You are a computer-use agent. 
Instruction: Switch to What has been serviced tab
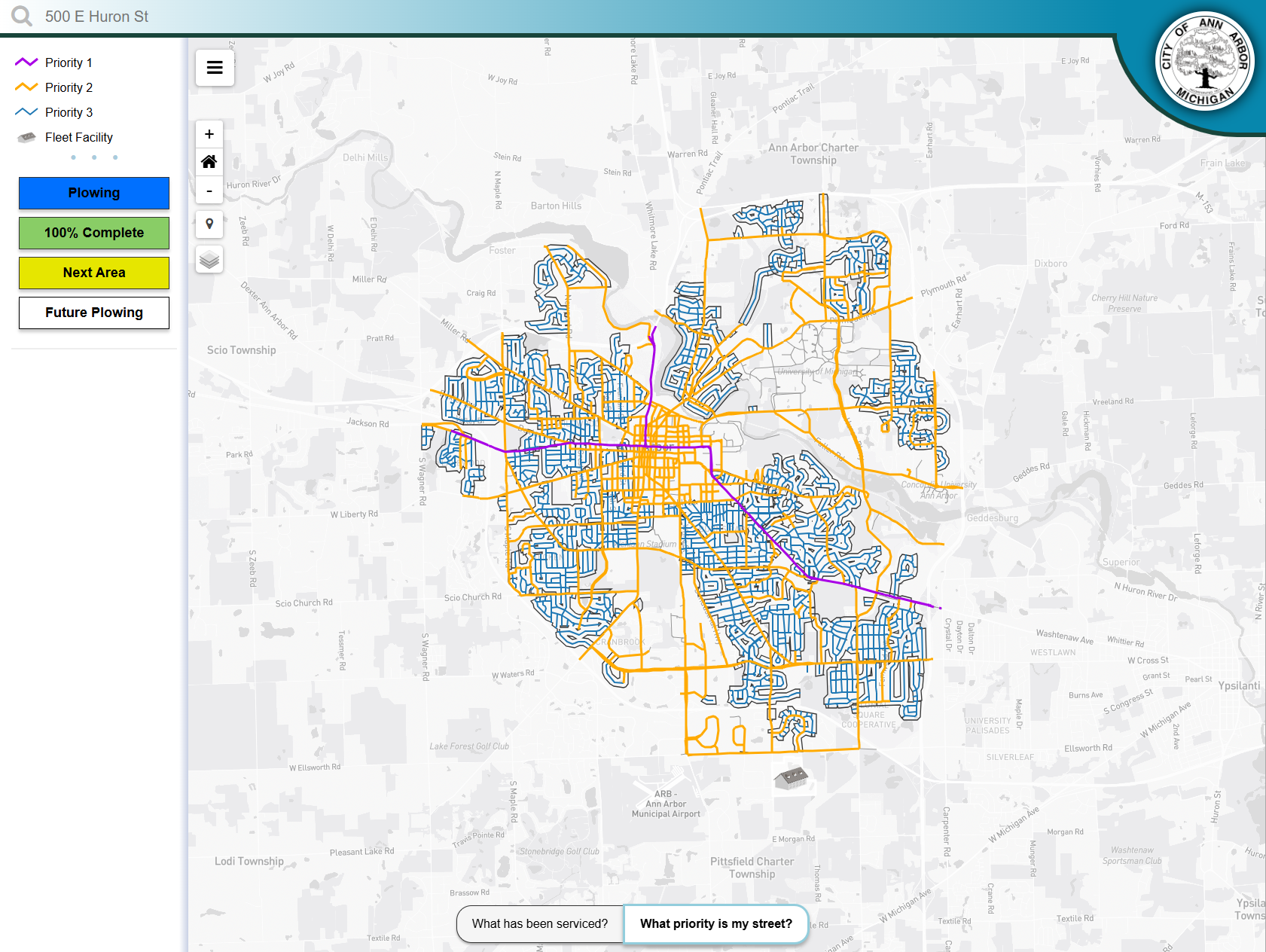(x=540, y=923)
